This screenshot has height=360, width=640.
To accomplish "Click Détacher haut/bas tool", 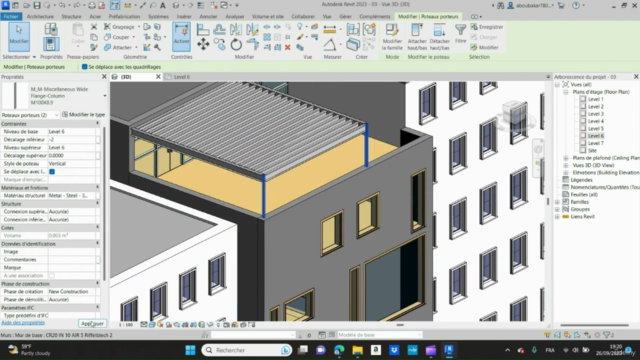I will (439, 37).
